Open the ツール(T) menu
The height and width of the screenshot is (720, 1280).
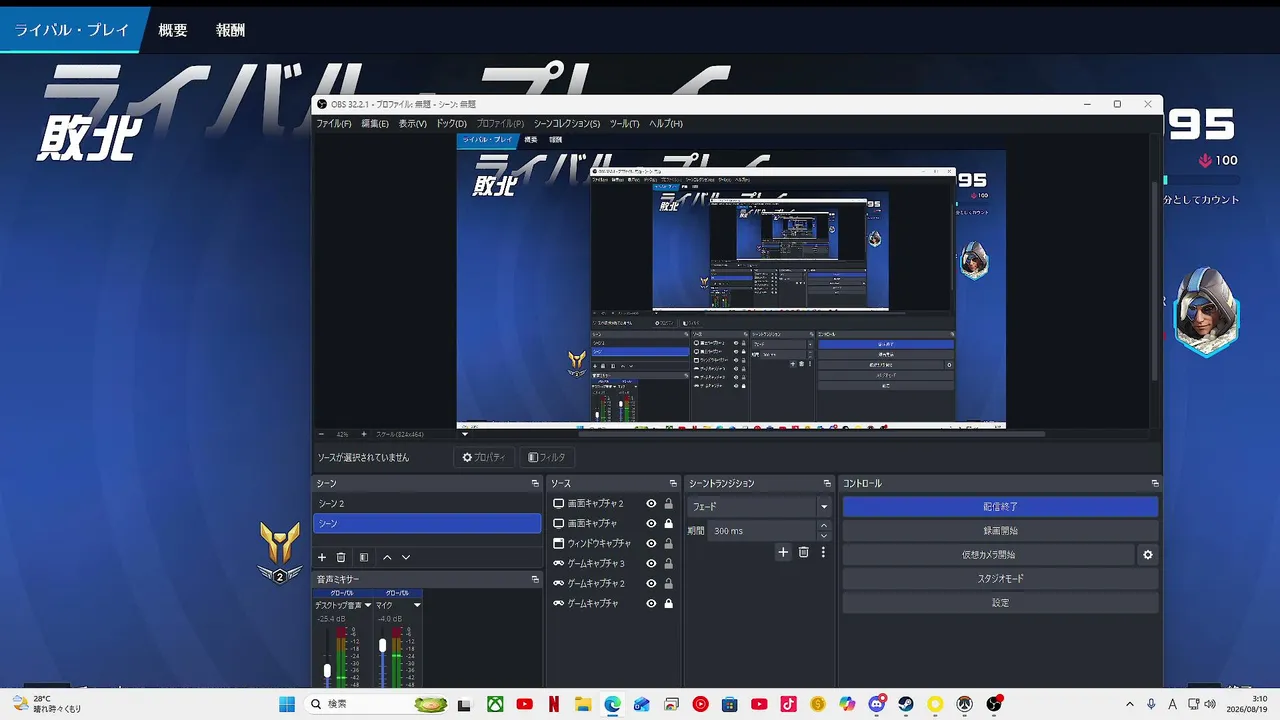point(624,124)
